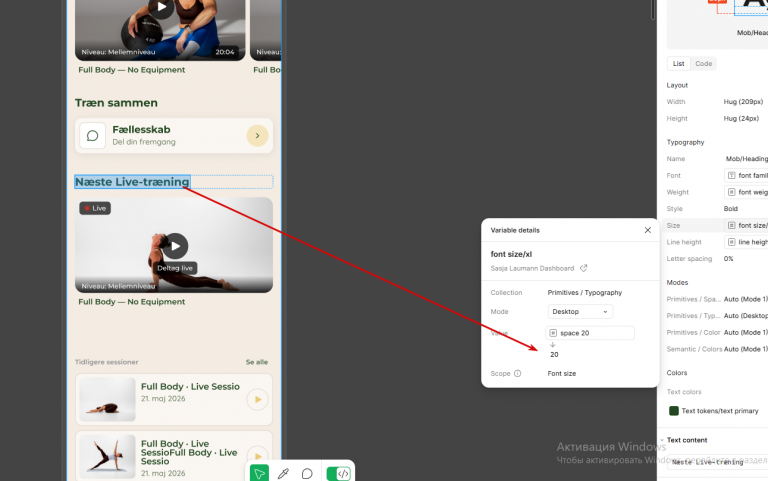Screen dimensions: 768x481
Task: Play the Live session video
Action: tap(175, 246)
